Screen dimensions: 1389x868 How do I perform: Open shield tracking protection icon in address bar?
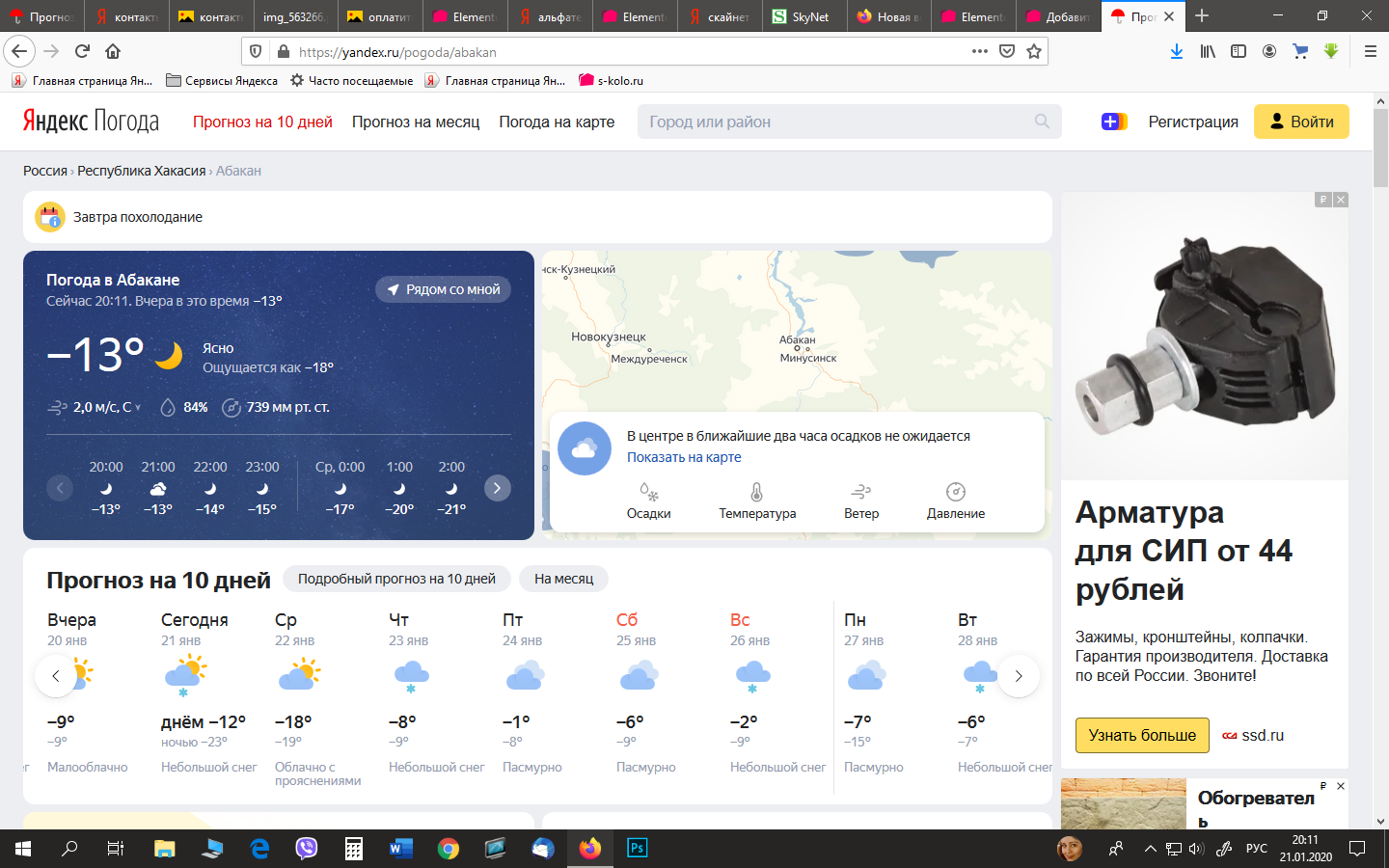click(256, 51)
